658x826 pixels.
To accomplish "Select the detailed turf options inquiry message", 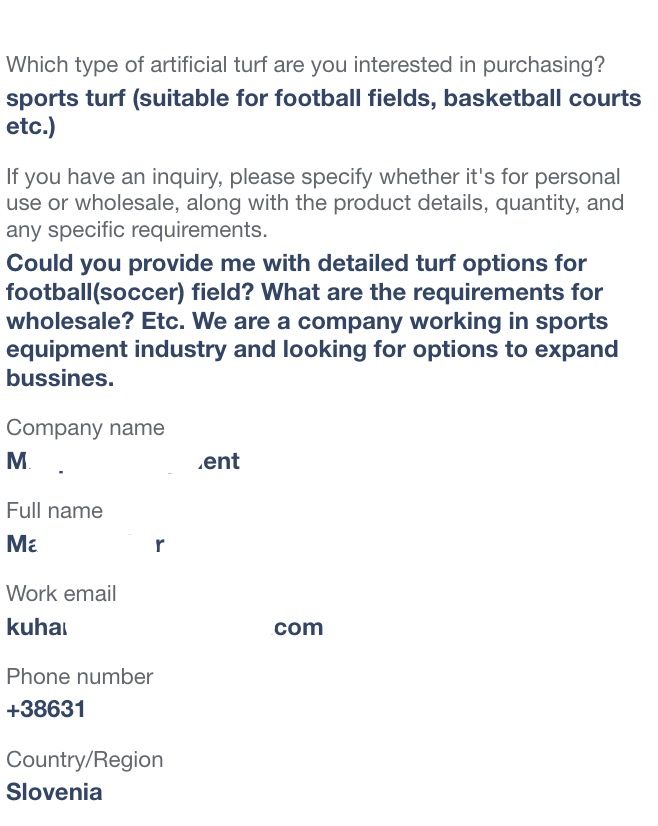I will [x=312, y=320].
